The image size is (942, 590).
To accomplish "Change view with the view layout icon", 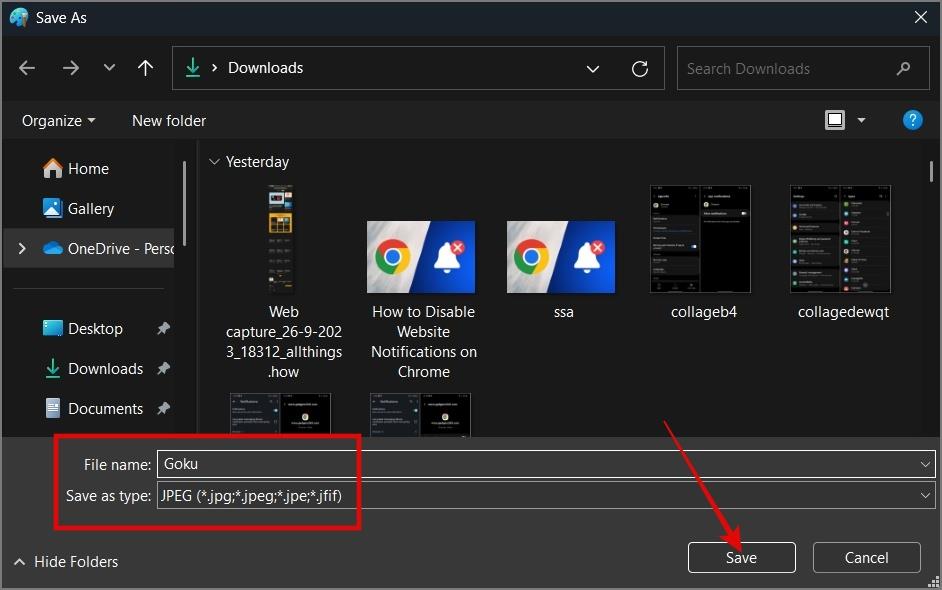I will (x=834, y=120).
